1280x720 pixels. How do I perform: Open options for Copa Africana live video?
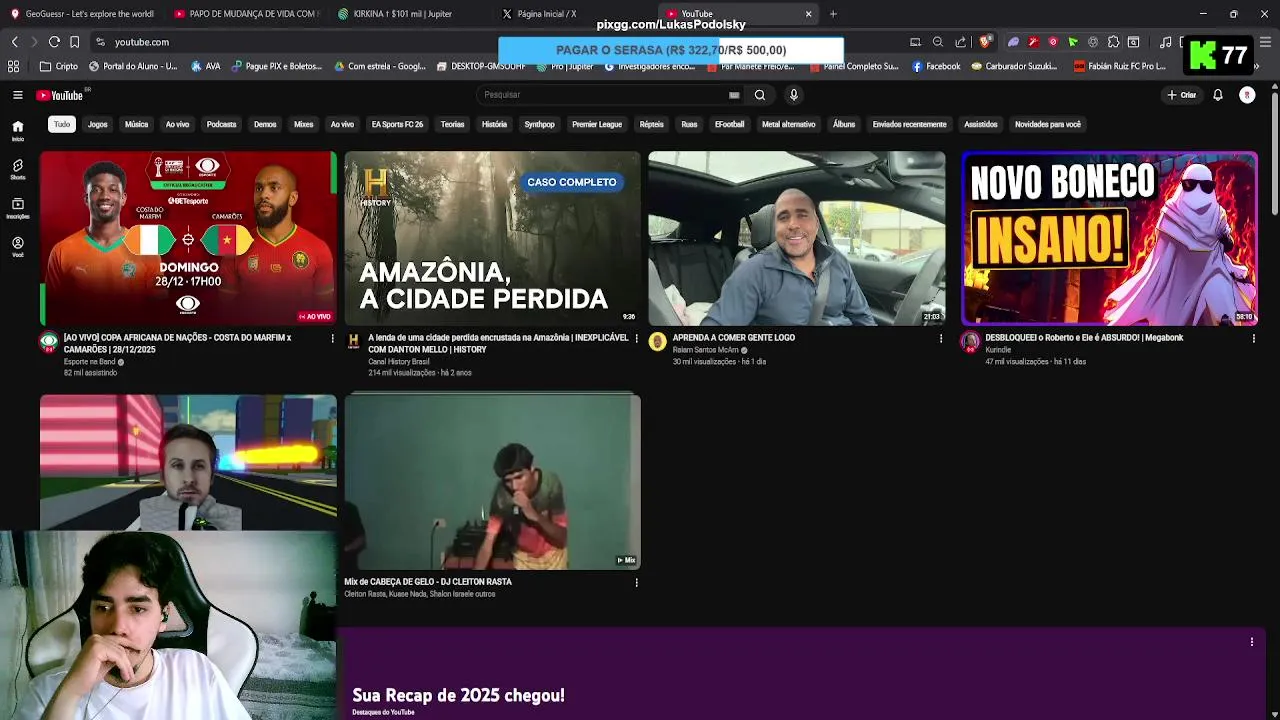(x=332, y=338)
